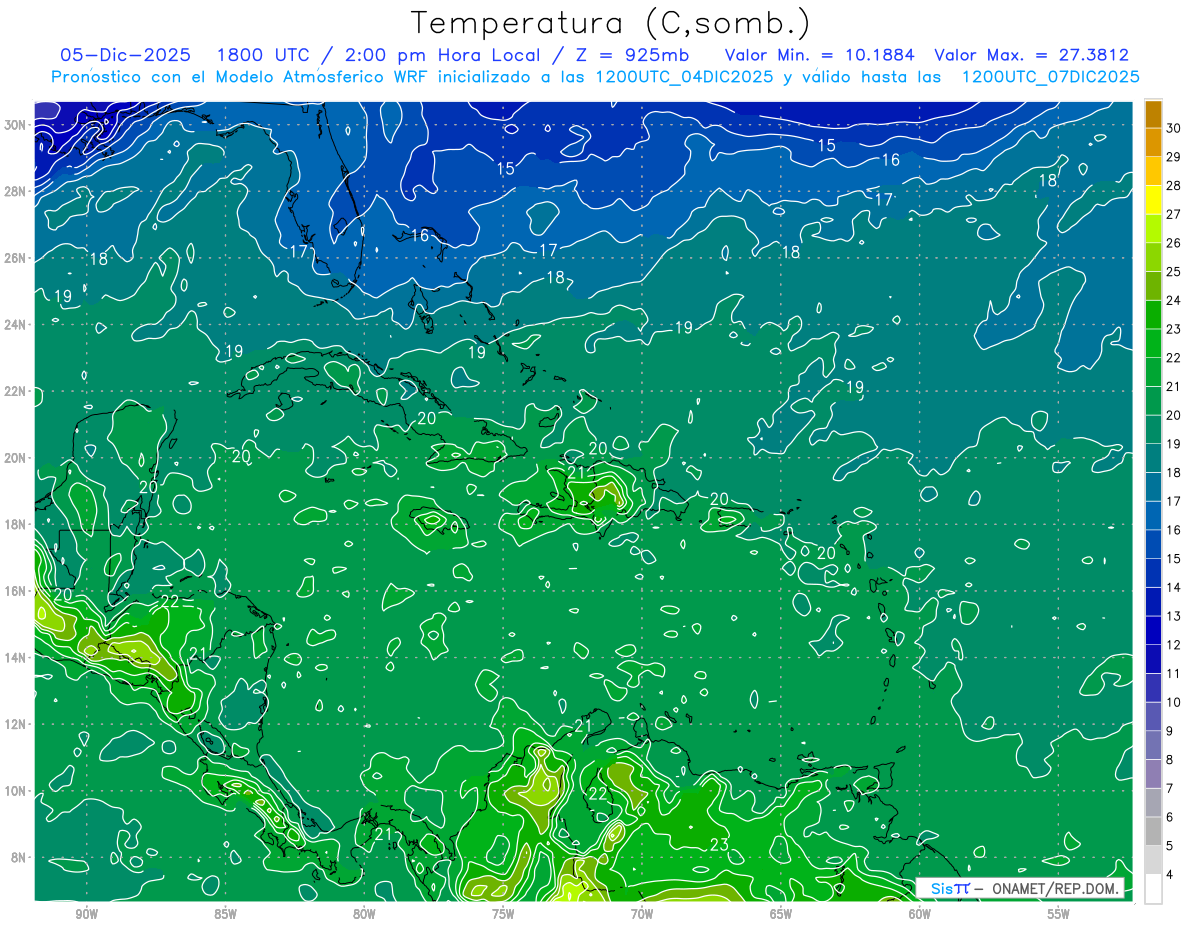Image resolution: width=1200 pixels, height=927 pixels.
Task: Click the 30N latitude axis label
Action: click(16, 124)
